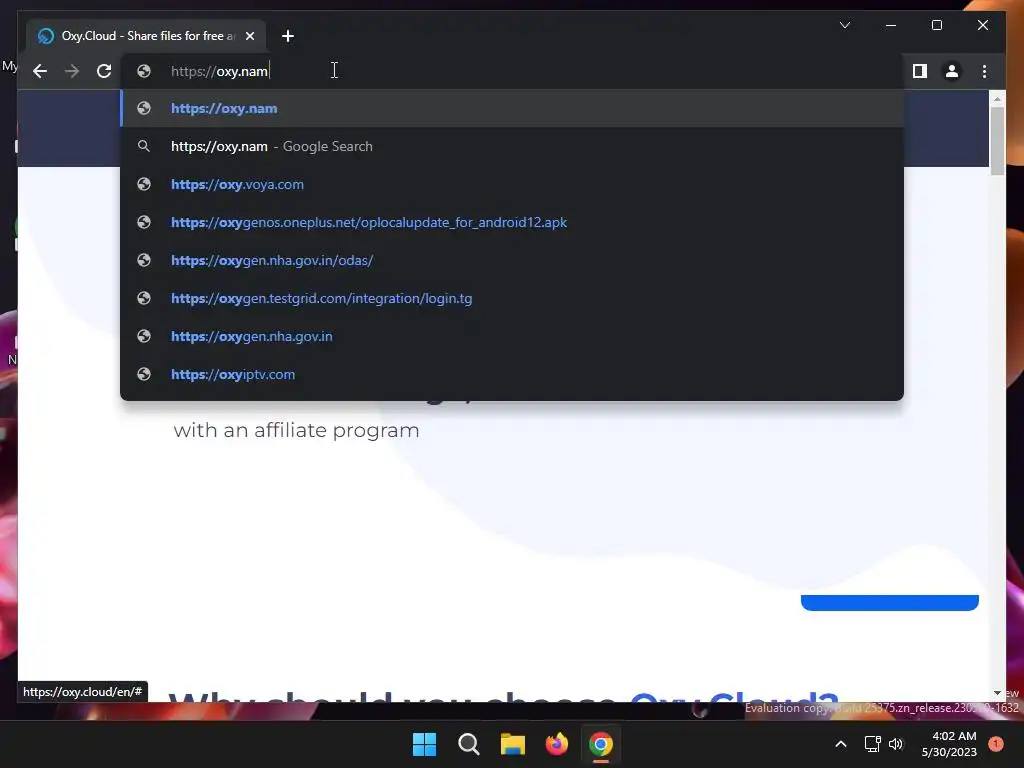The image size is (1024, 768).
Task: Toggle the Chrome side panel
Action: [920, 71]
